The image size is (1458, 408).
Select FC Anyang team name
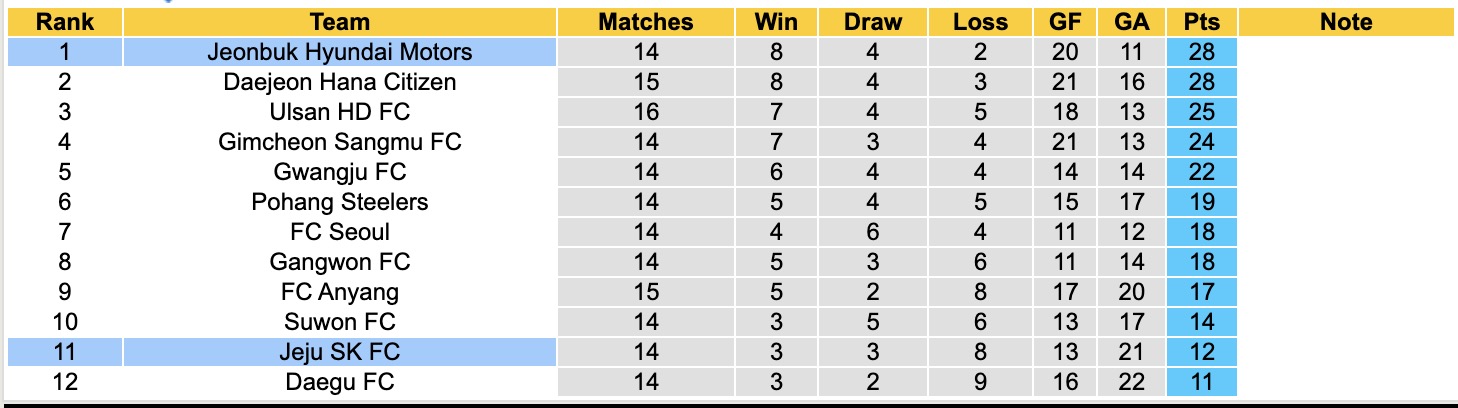pyautogui.click(x=340, y=292)
